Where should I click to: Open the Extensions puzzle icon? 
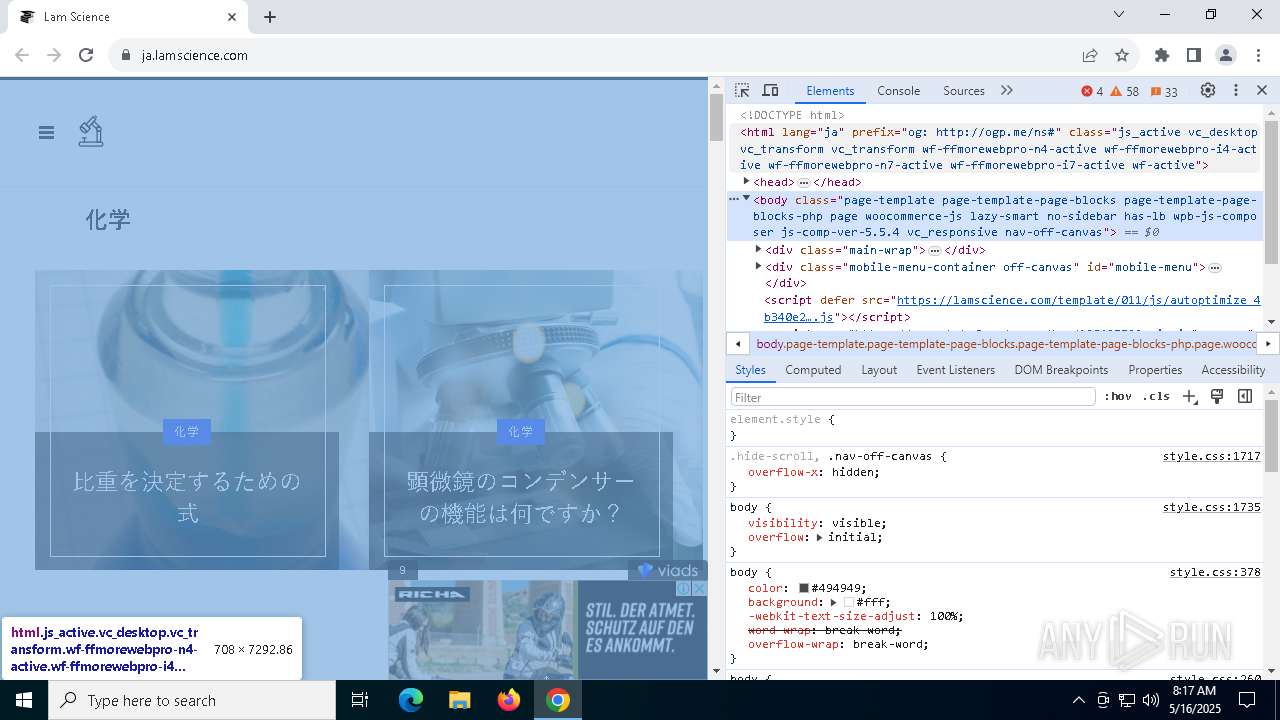1162,55
